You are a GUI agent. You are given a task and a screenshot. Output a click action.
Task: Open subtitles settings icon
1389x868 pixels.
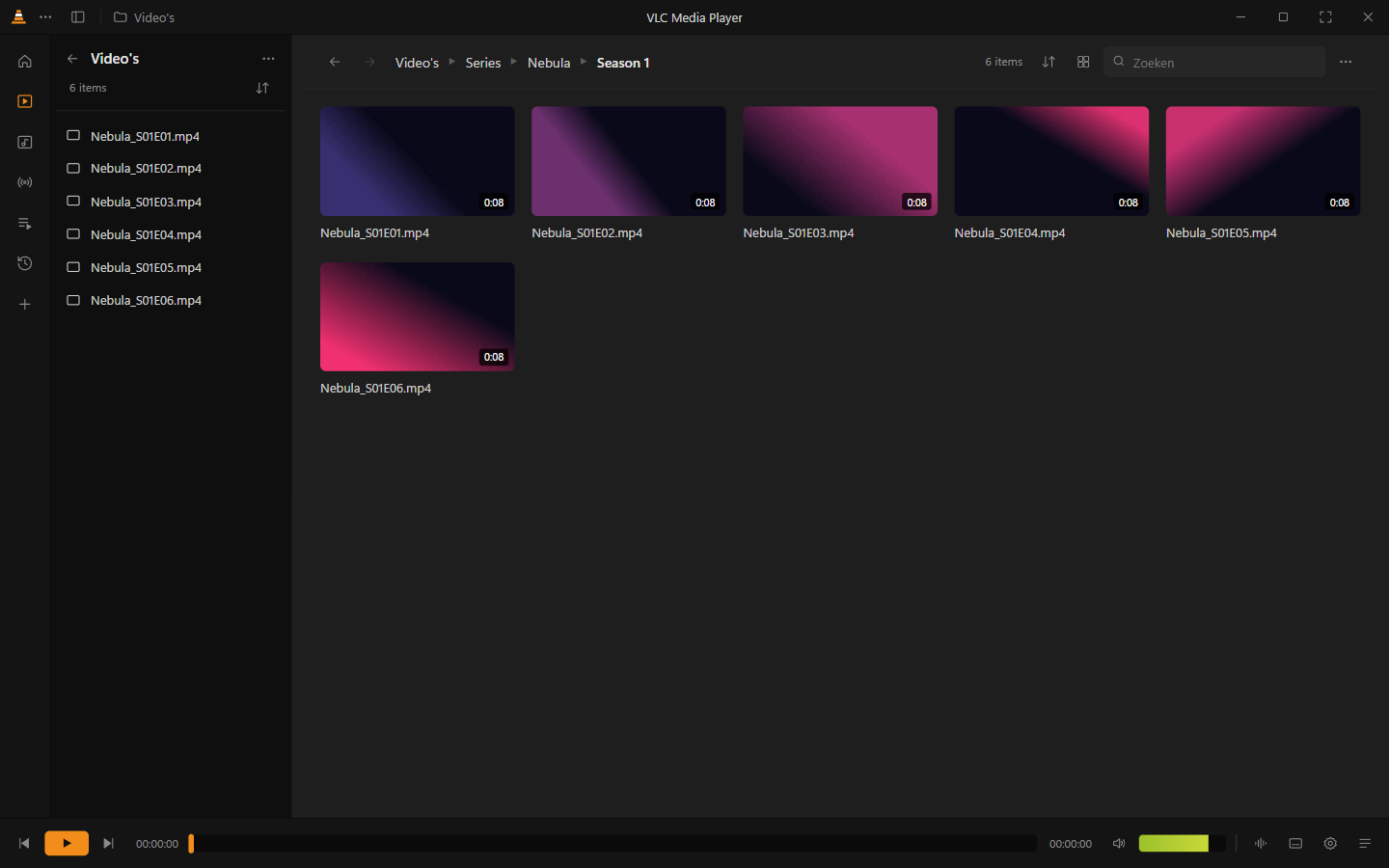pyautogui.click(x=1295, y=843)
